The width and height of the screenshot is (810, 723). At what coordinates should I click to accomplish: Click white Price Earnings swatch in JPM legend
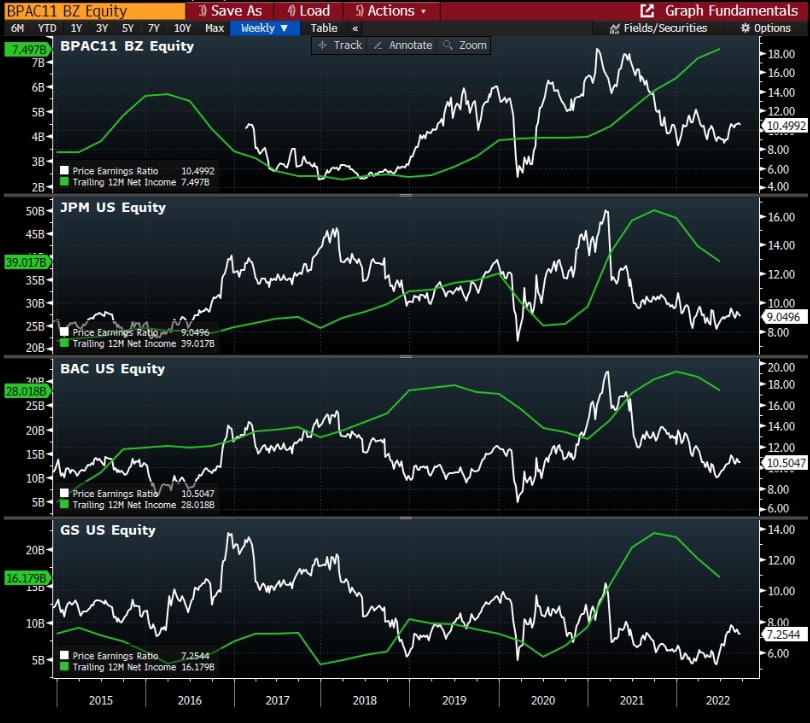(65, 332)
